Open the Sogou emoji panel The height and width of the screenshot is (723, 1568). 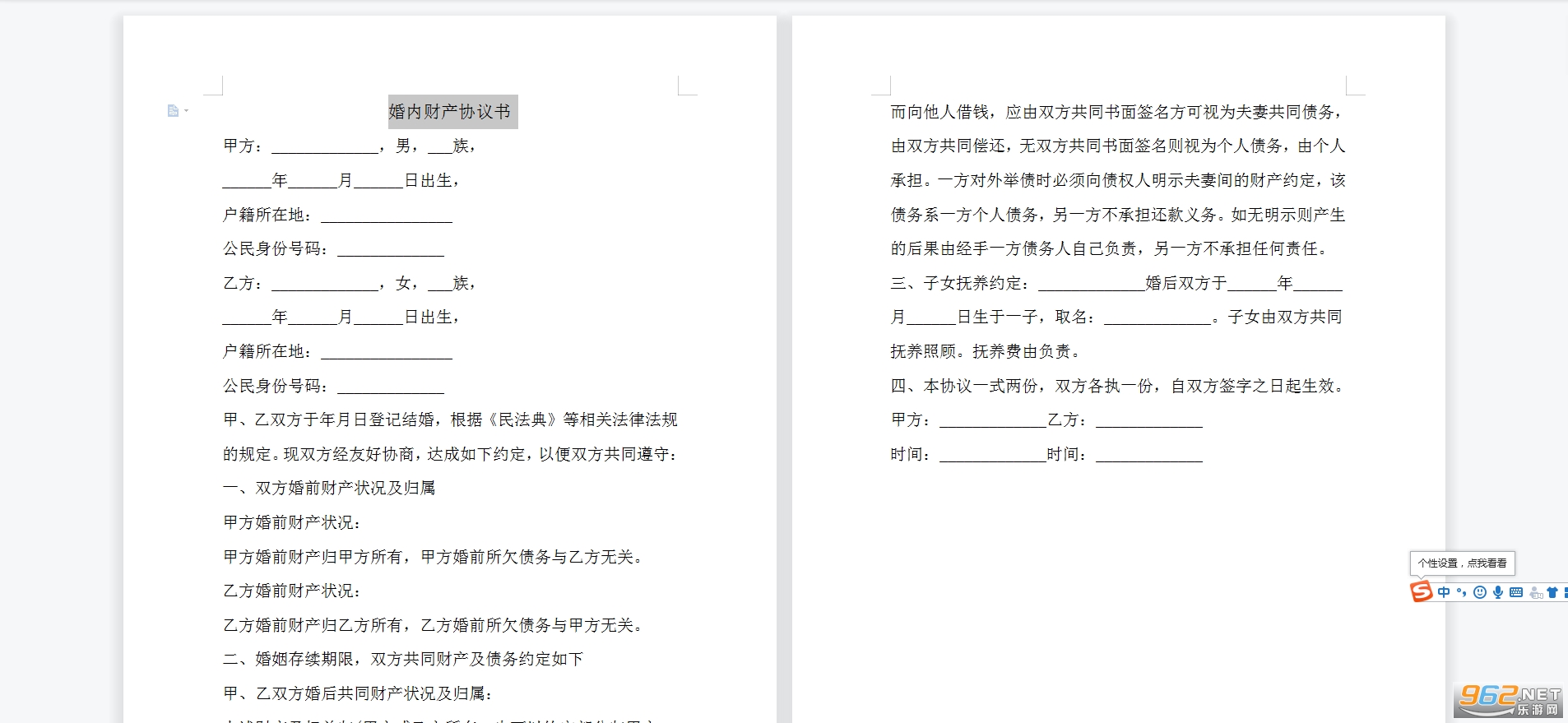[1480, 592]
